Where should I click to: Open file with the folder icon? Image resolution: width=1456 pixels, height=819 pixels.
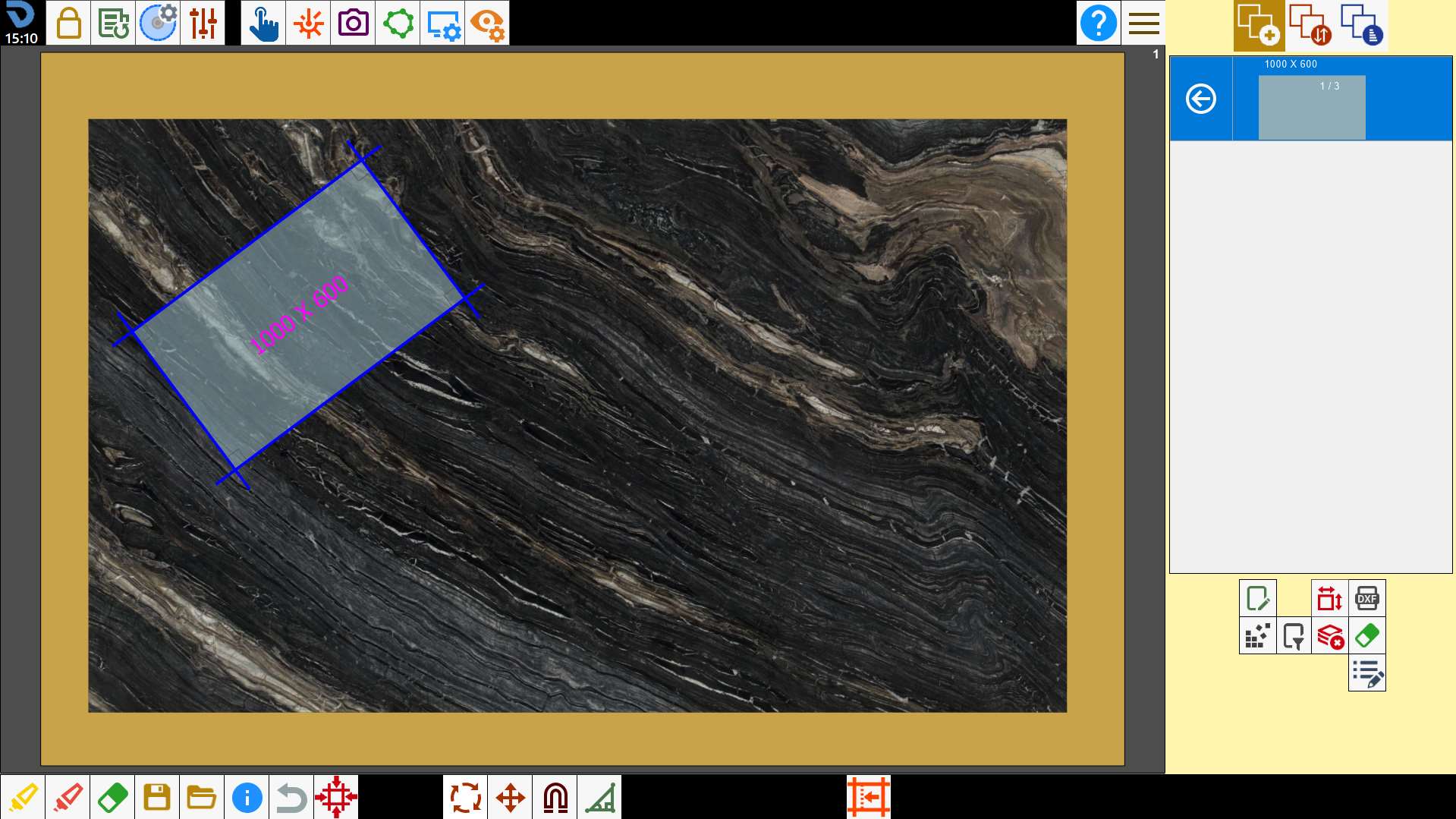coord(202,797)
